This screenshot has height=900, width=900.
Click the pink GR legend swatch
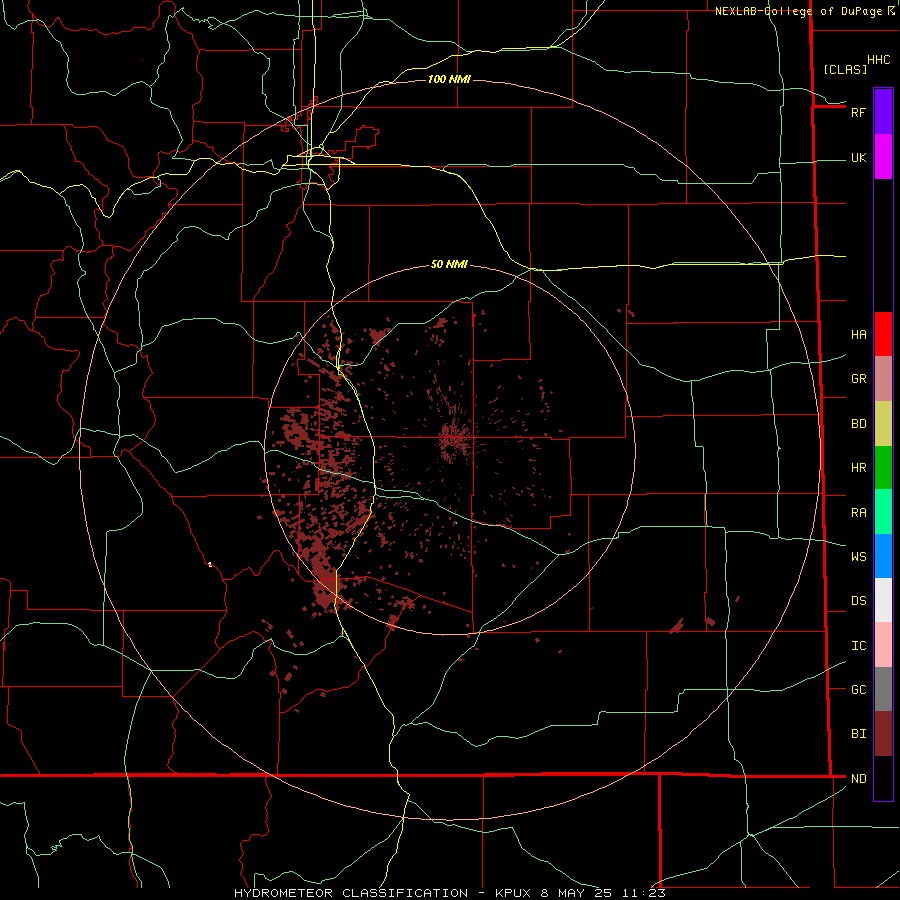(883, 379)
